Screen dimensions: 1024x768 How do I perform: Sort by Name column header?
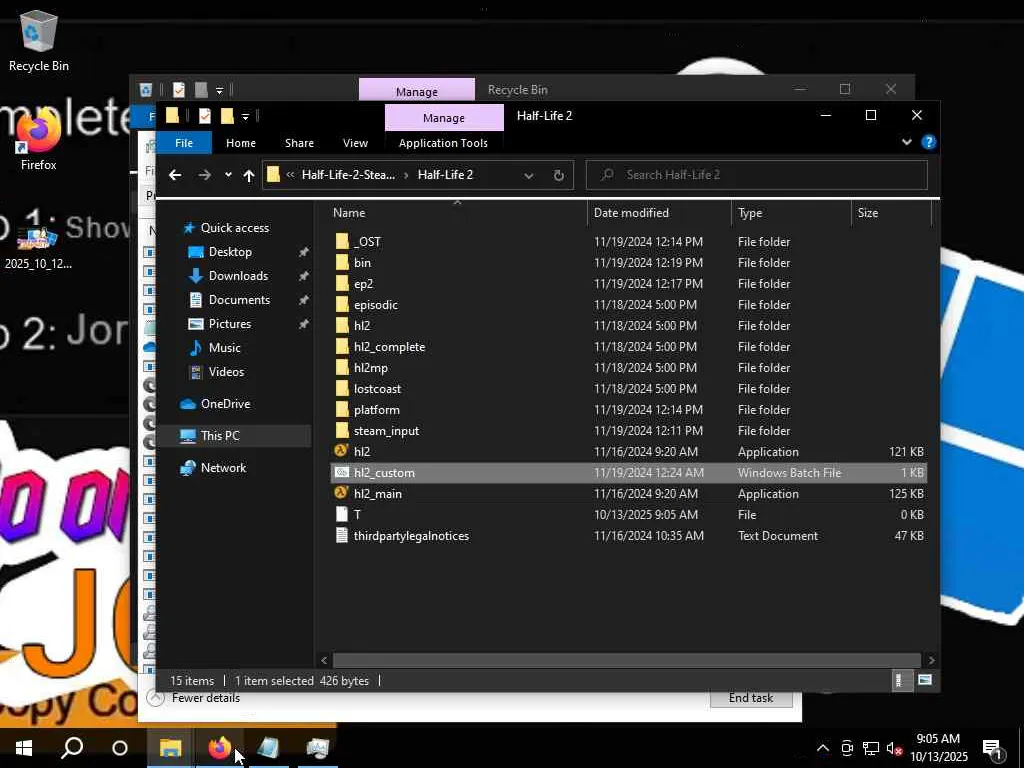(457, 213)
